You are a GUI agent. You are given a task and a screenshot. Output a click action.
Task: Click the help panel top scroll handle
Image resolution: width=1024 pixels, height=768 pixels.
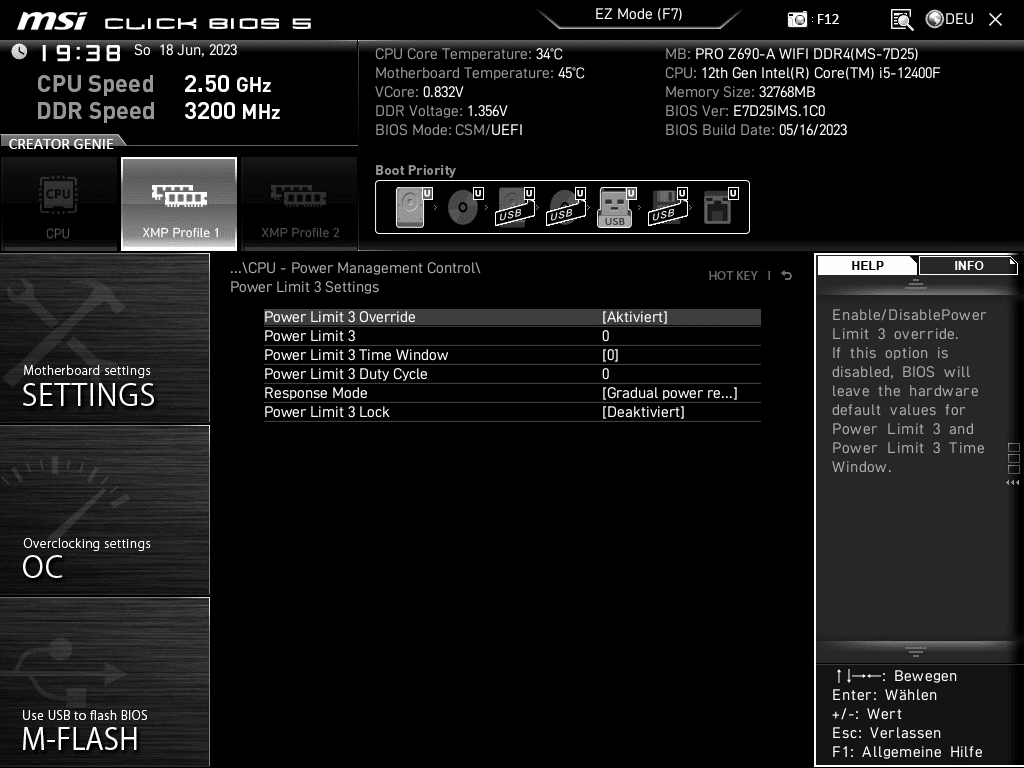(x=916, y=283)
